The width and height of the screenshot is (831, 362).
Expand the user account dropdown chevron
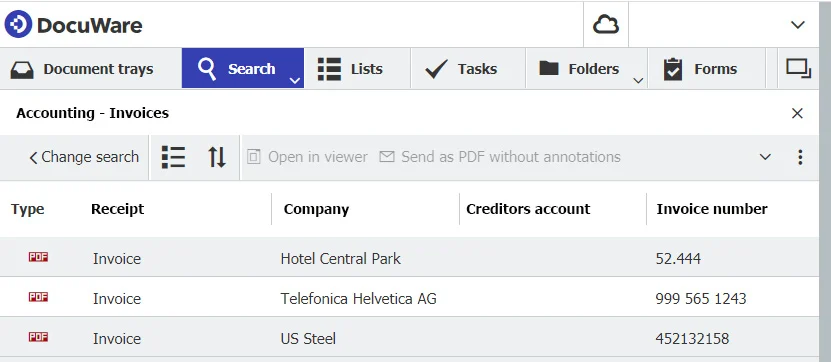[x=798, y=25]
